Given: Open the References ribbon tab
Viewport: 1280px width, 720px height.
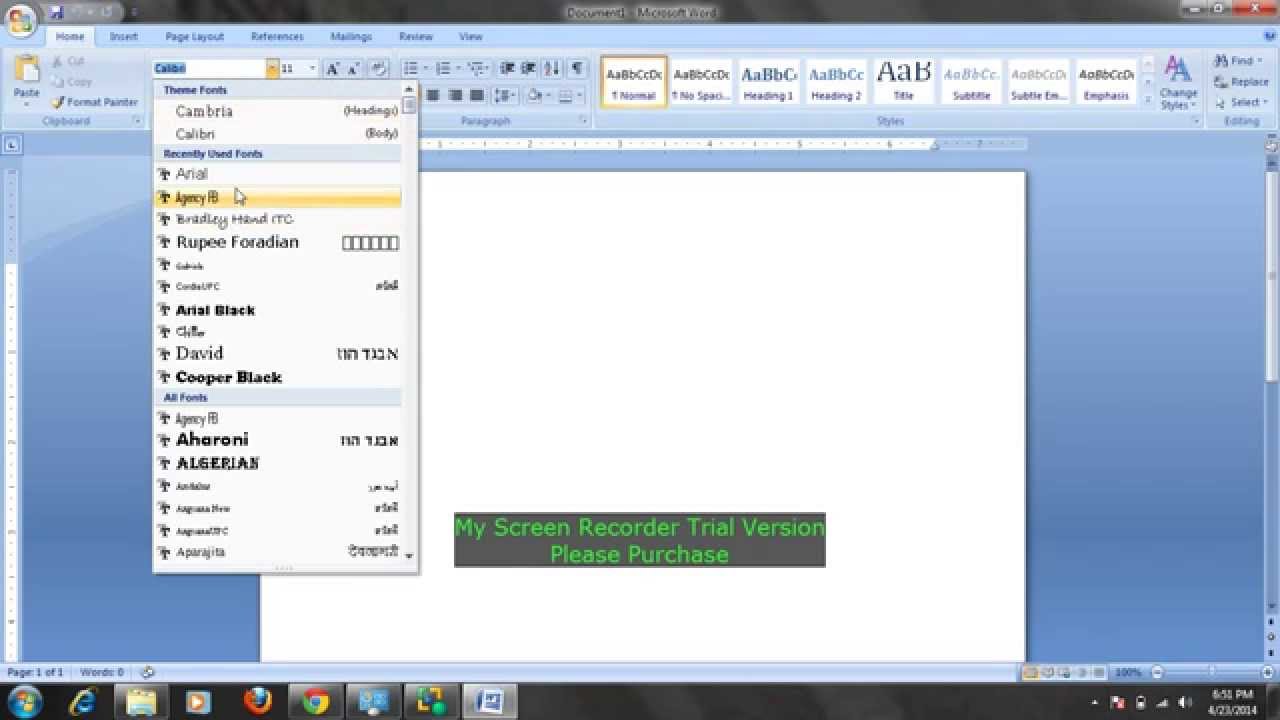Looking at the screenshot, I should pyautogui.click(x=277, y=37).
